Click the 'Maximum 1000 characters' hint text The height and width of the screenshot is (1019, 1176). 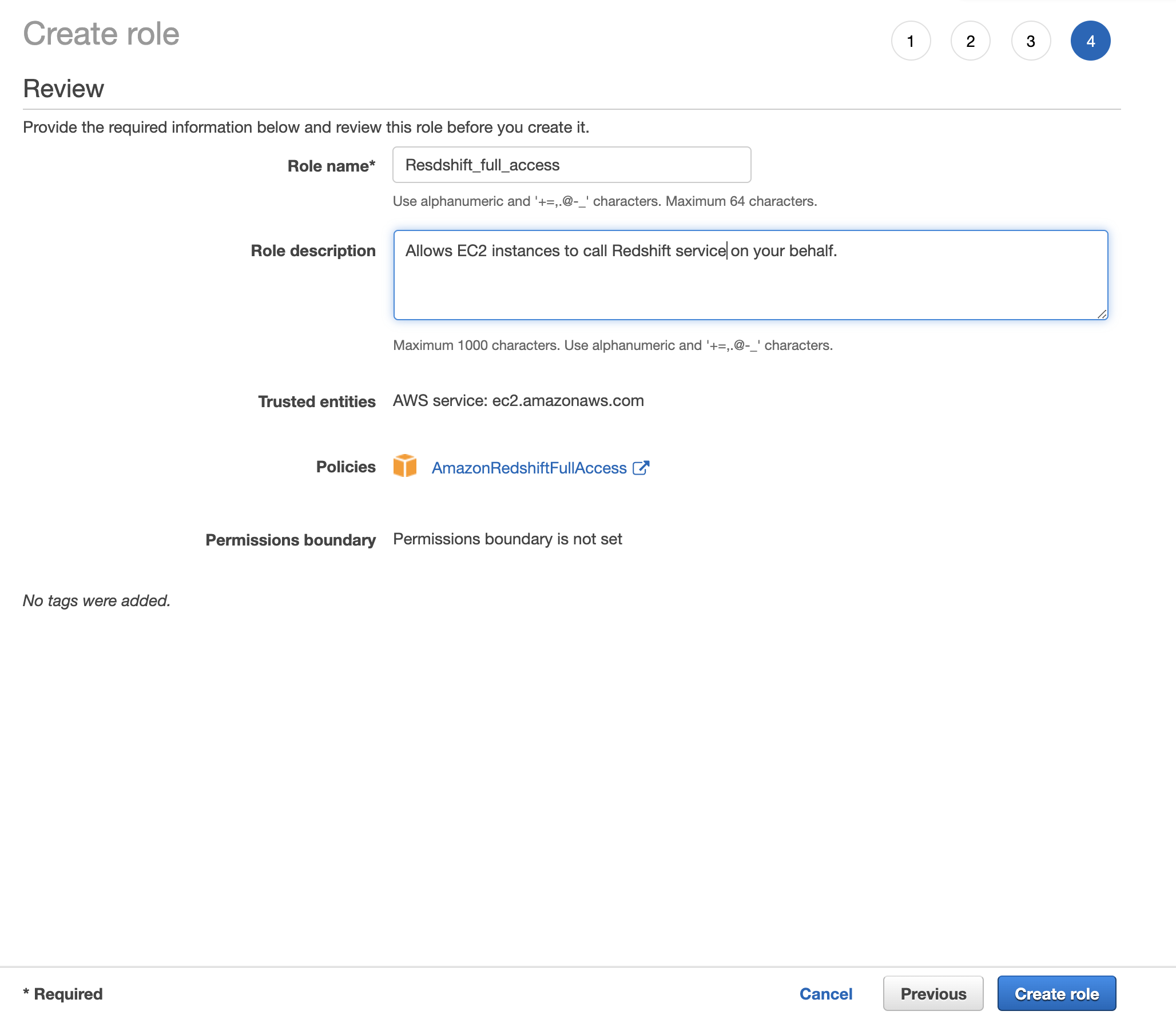pos(476,345)
